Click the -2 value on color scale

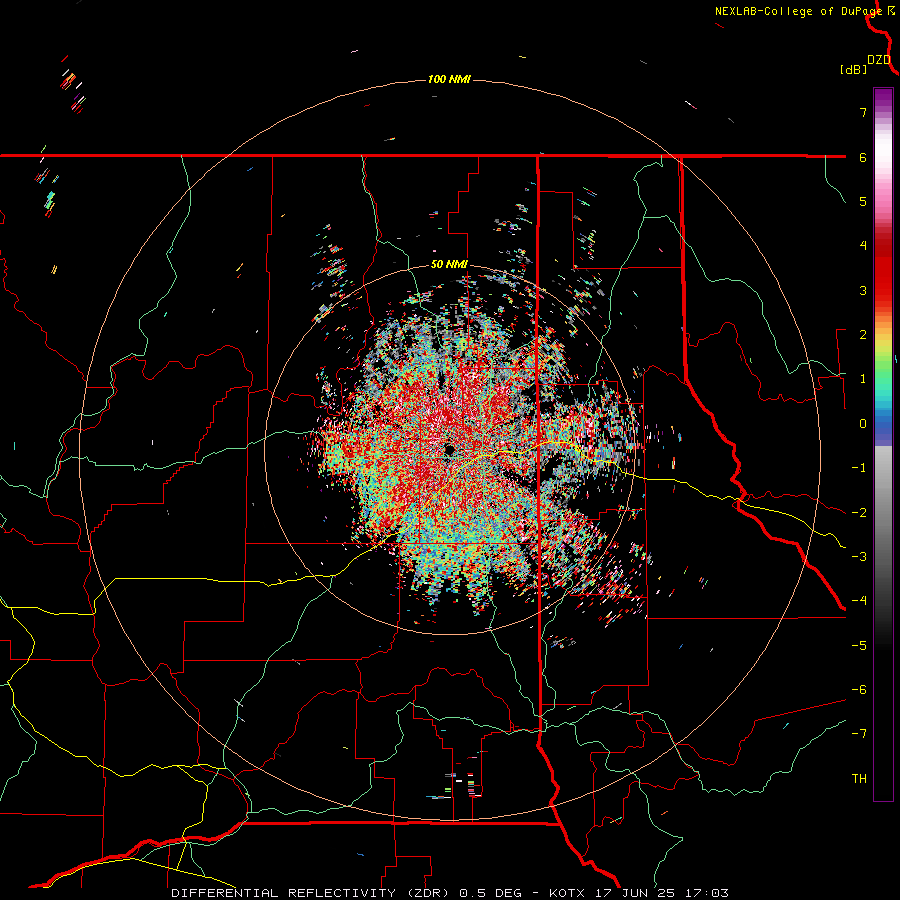pos(859,513)
